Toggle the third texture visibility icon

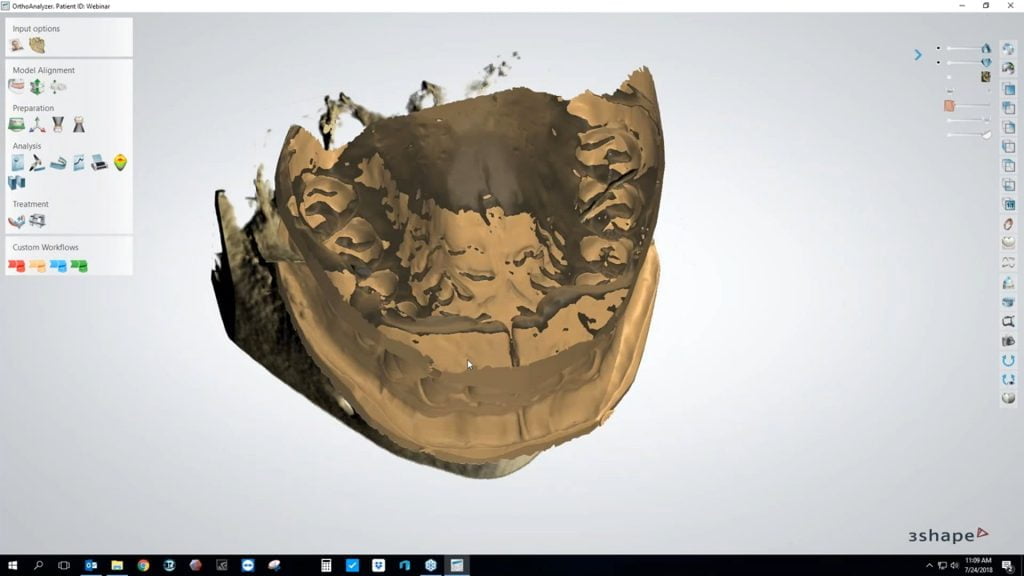click(x=986, y=76)
